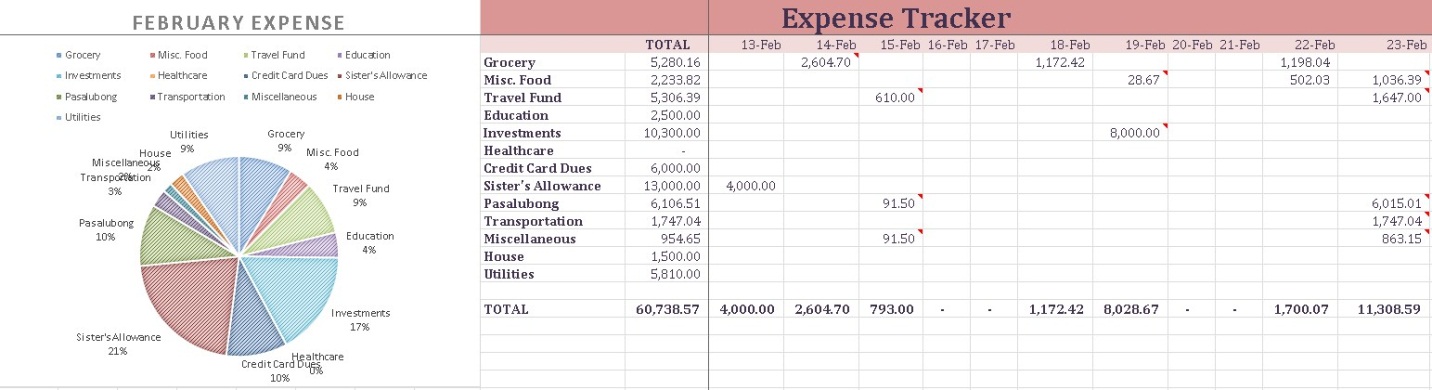This screenshot has width=1432, height=390.
Task: Select the Misc. Food 502.03 cell
Action: pos(1301,80)
